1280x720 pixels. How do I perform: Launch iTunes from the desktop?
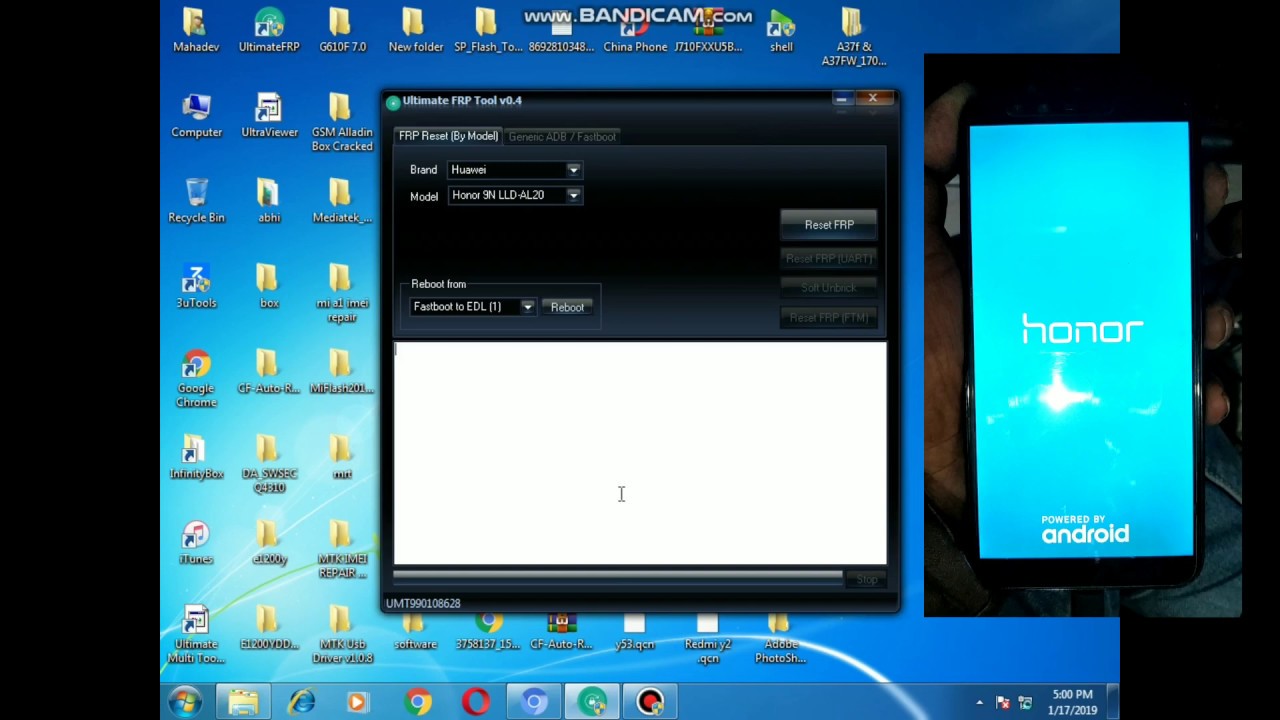196,543
